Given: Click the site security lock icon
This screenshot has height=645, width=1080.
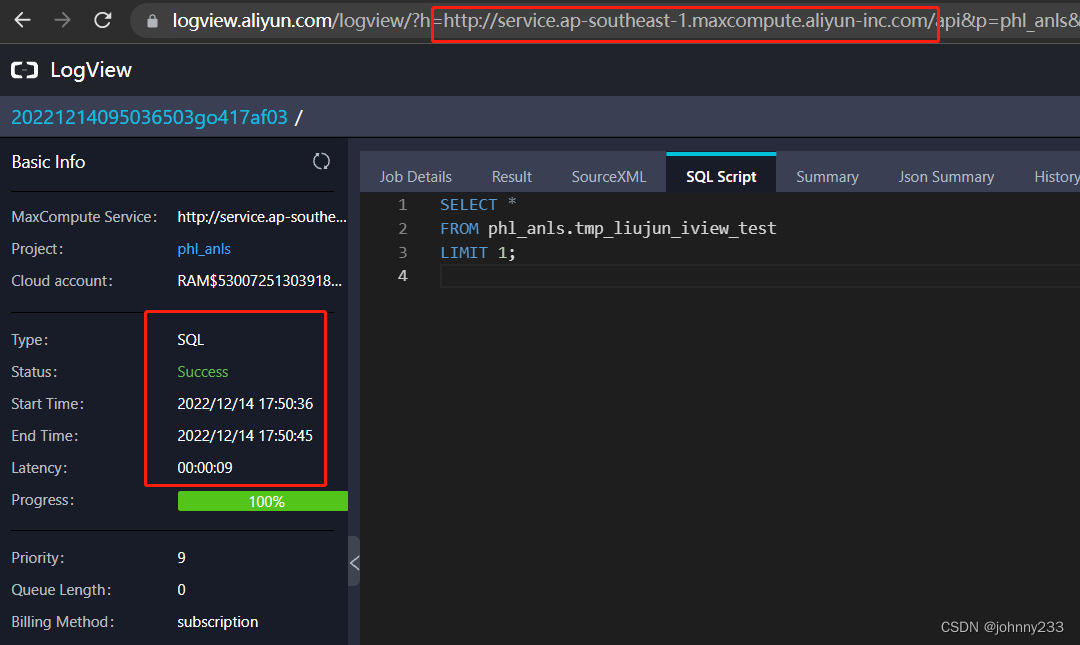Looking at the screenshot, I should (x=151, y=19).
